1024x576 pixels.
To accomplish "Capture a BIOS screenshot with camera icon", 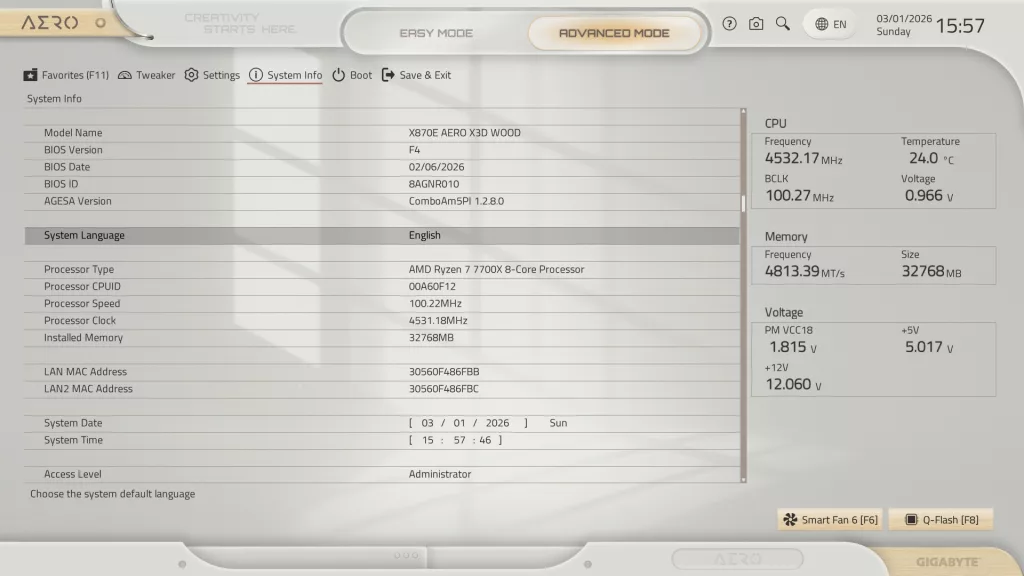I will (x=756, y=23).
